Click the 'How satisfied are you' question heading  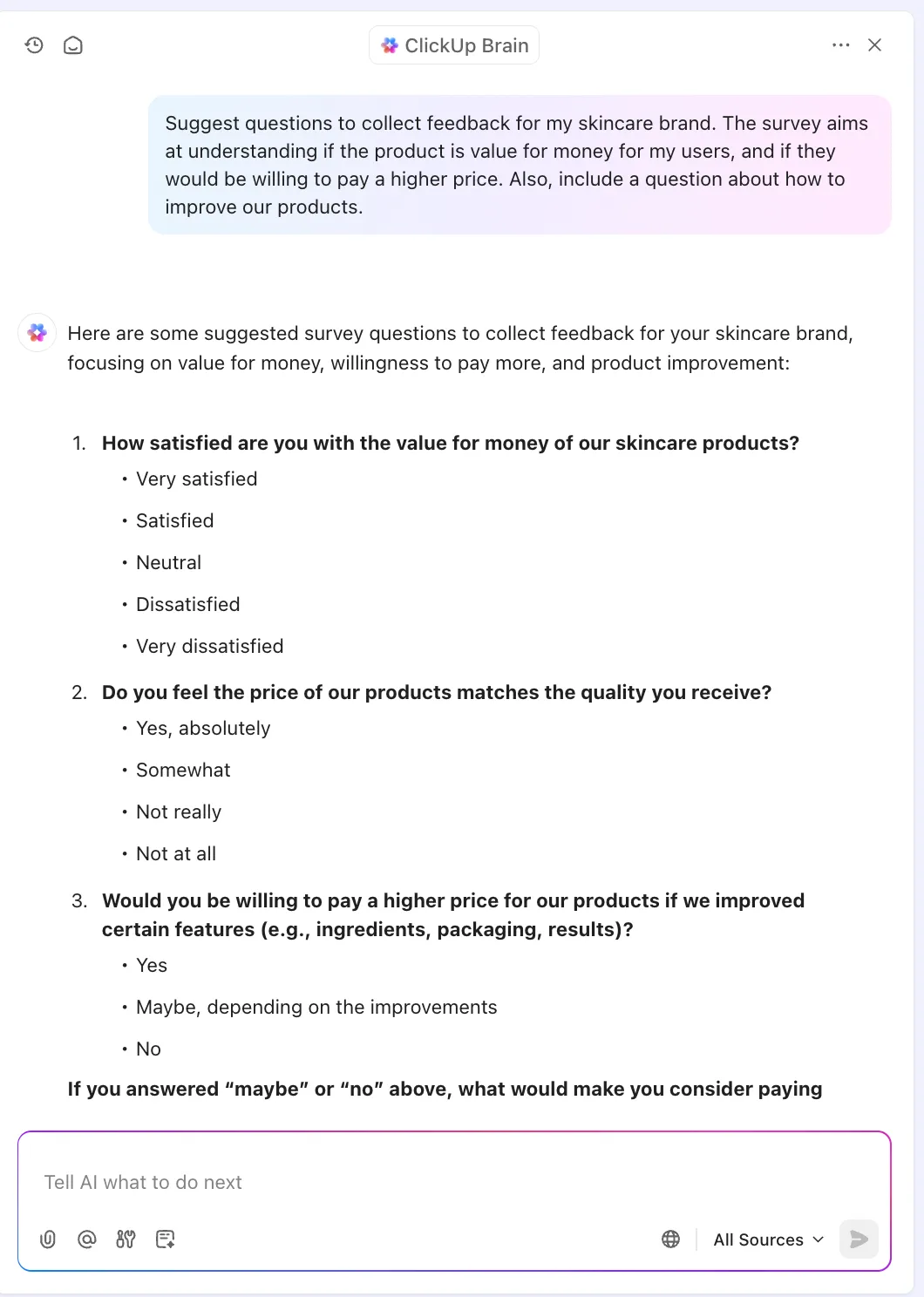coord(450,443)
